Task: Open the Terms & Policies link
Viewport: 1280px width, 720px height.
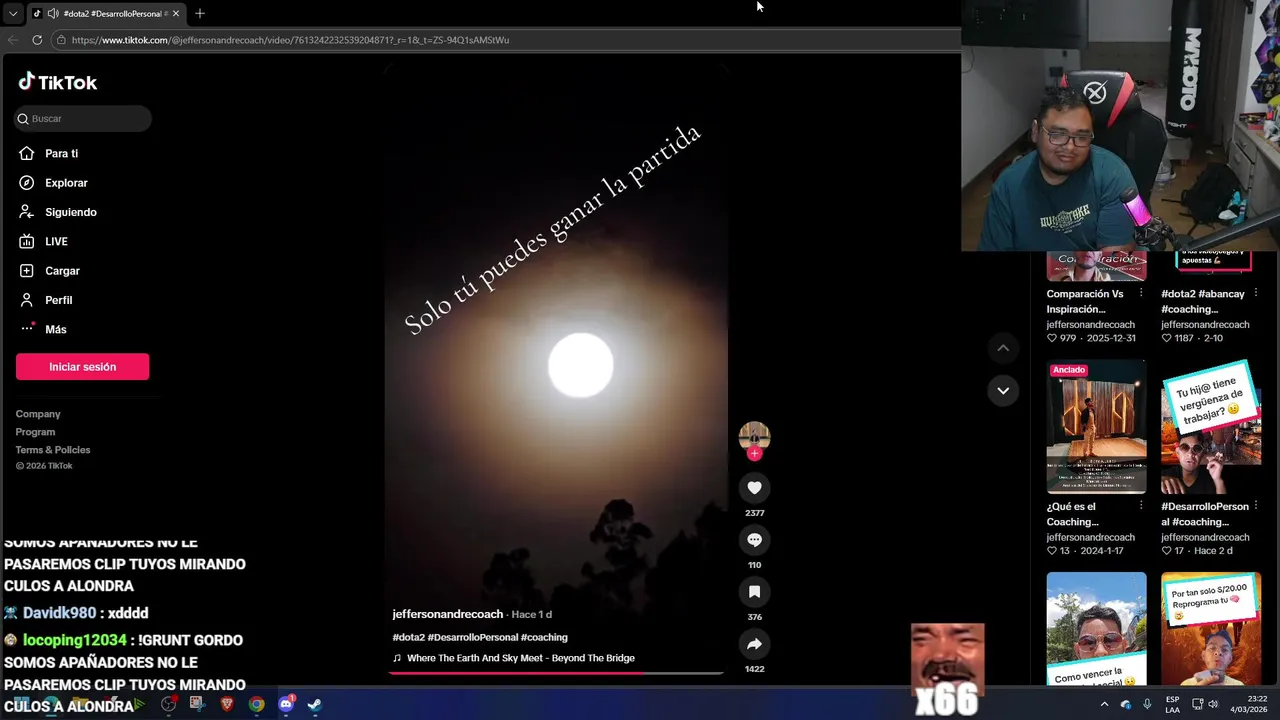Action: [x=53, y=450]
